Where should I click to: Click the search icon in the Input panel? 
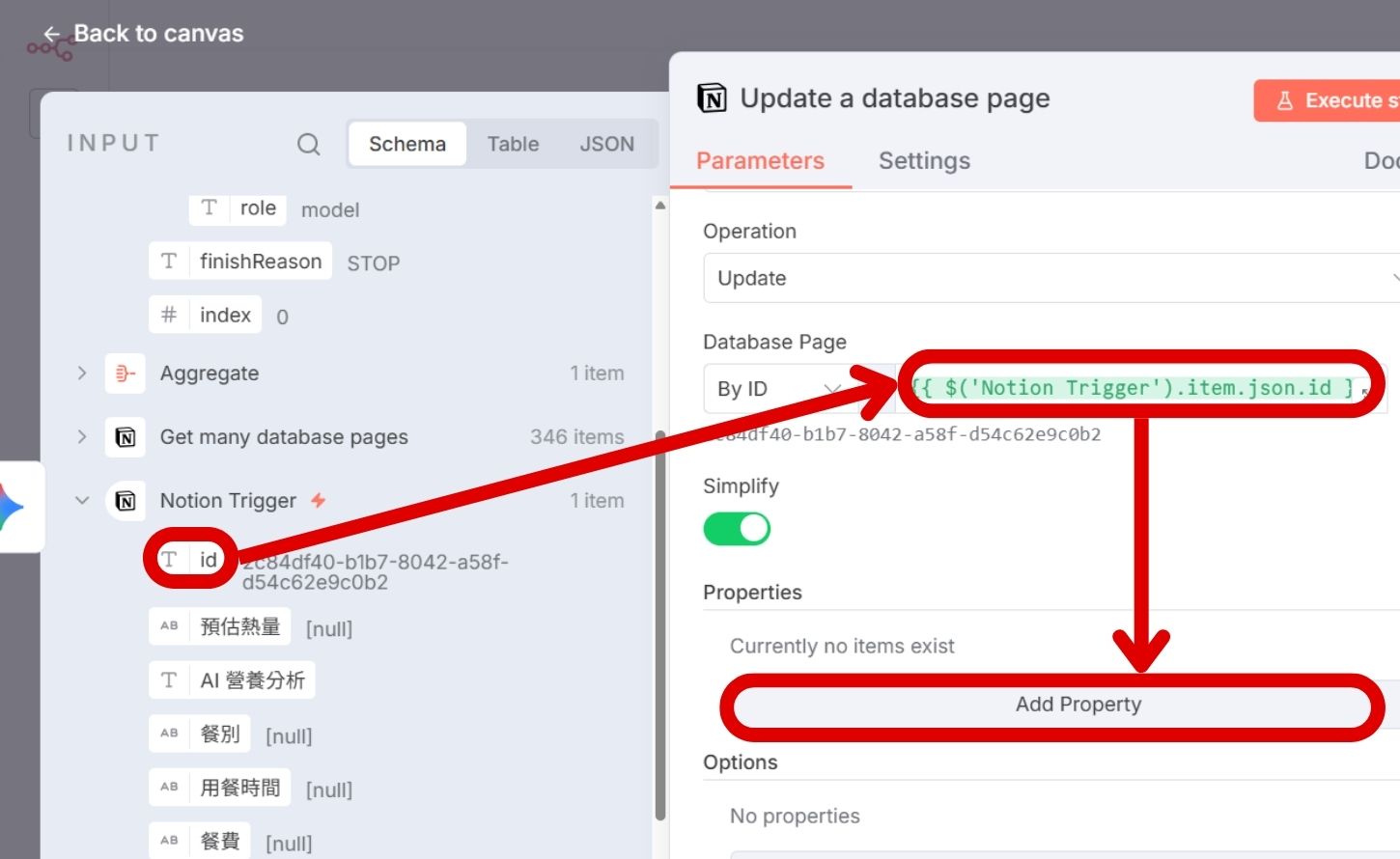(308, 145)
